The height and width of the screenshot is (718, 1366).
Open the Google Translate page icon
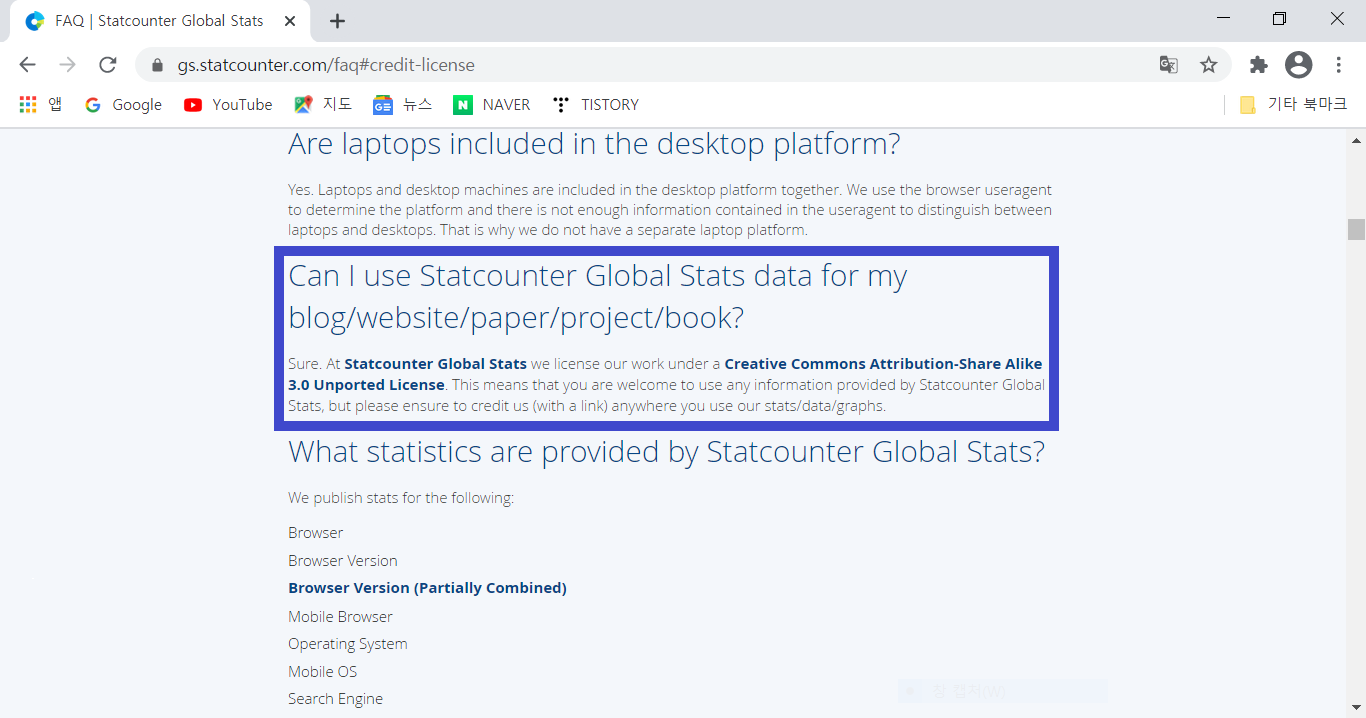pyautogui.click(x=1168, y=65)
